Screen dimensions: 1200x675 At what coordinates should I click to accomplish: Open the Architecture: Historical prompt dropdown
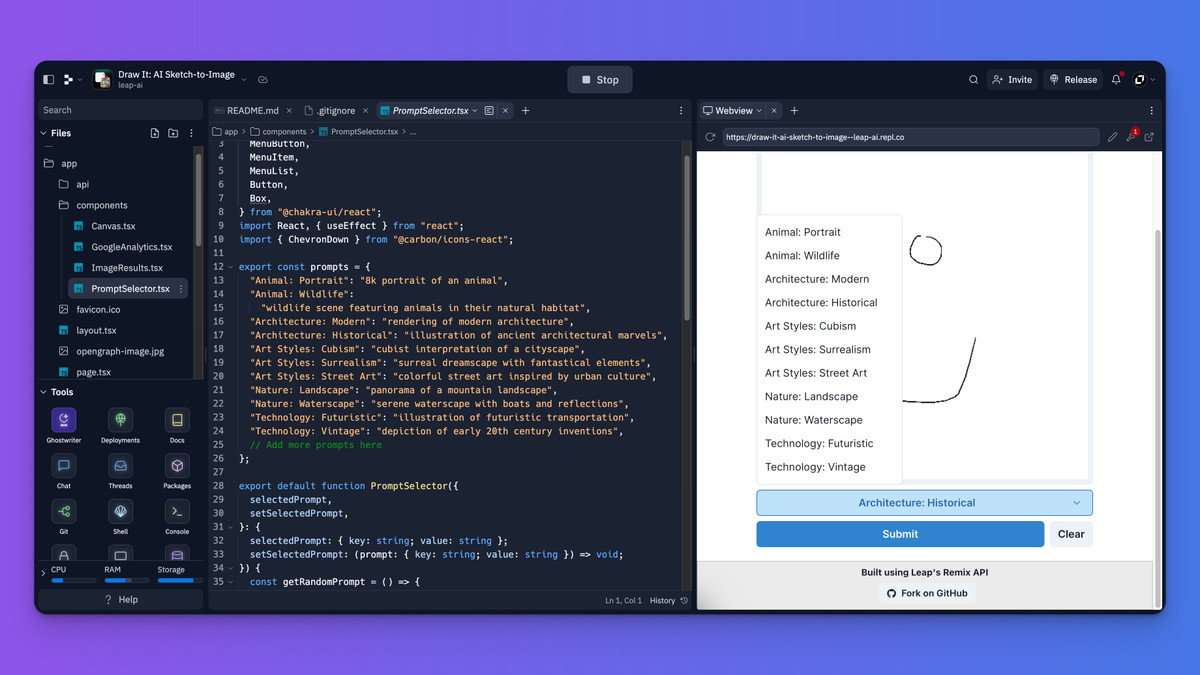(924, 503)
